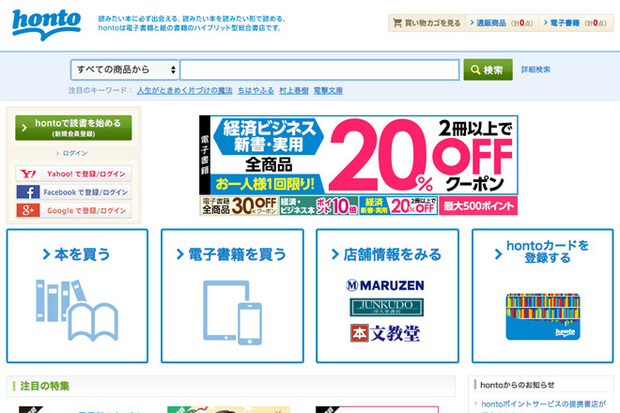
Task: Click the ログイン link
Action: click(x=75, y=153)
